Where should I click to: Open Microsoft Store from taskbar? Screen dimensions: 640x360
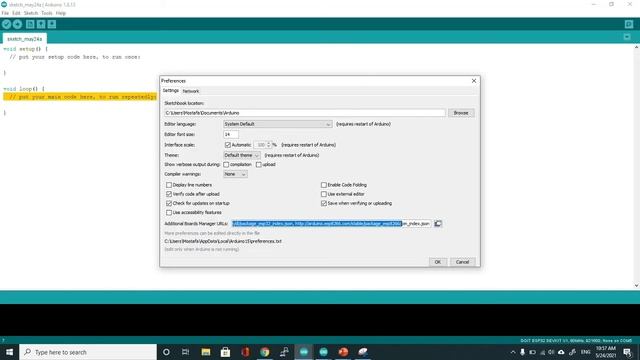[225, 352]
